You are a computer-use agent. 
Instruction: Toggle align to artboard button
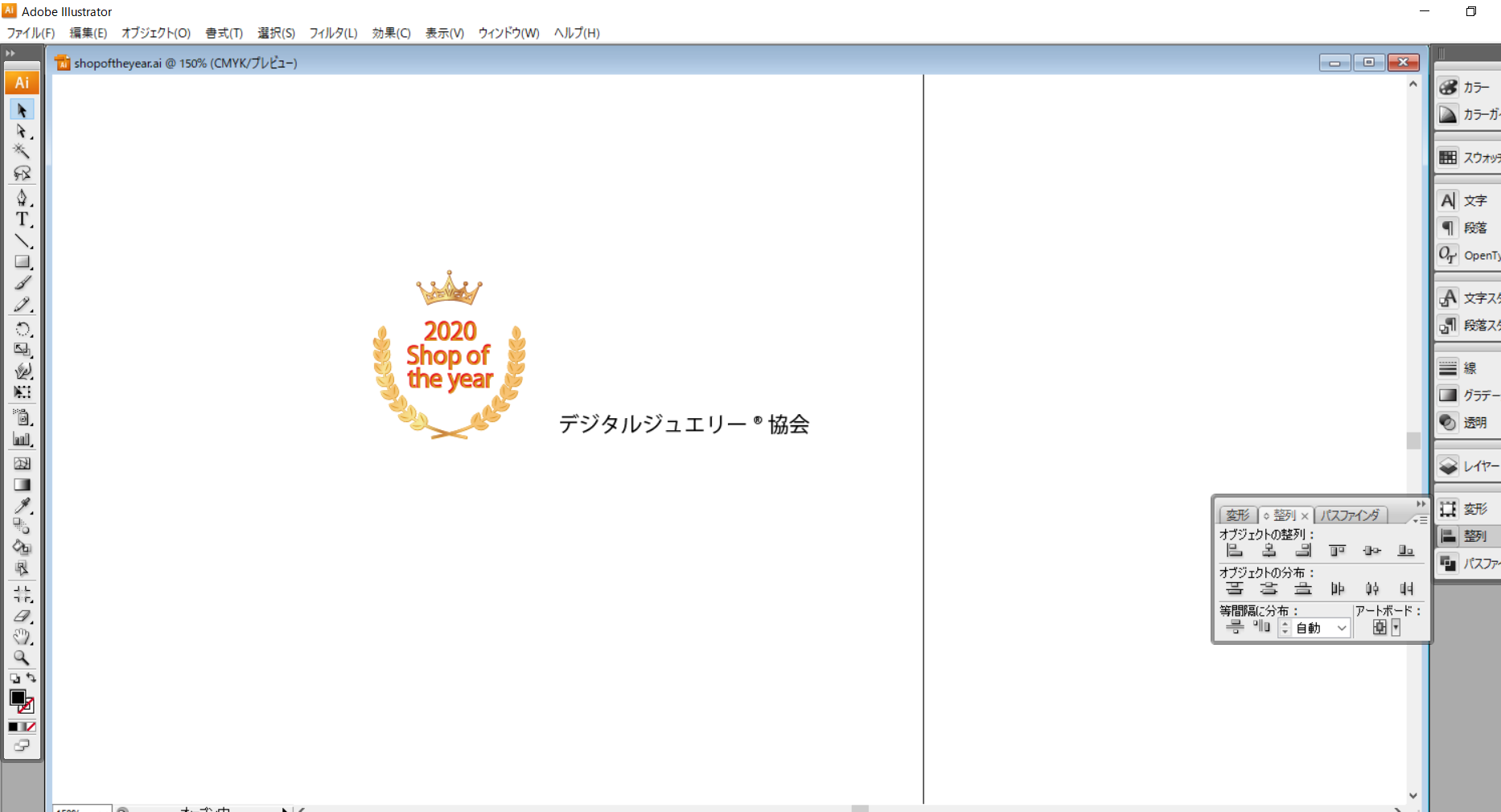click(x=1380, y=628)
